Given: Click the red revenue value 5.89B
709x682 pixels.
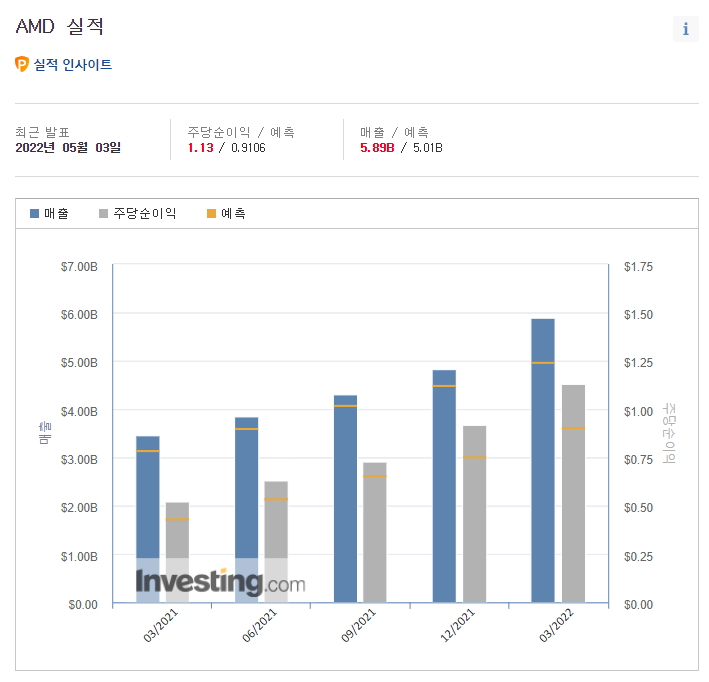Looking at the screenshot, I should (x=377, y=148).
